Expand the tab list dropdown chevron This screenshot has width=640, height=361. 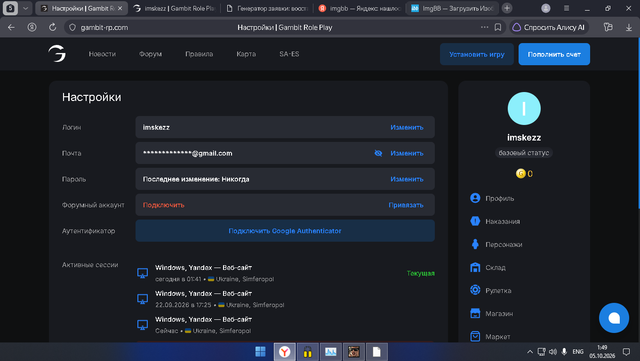(x=25, y=8)
